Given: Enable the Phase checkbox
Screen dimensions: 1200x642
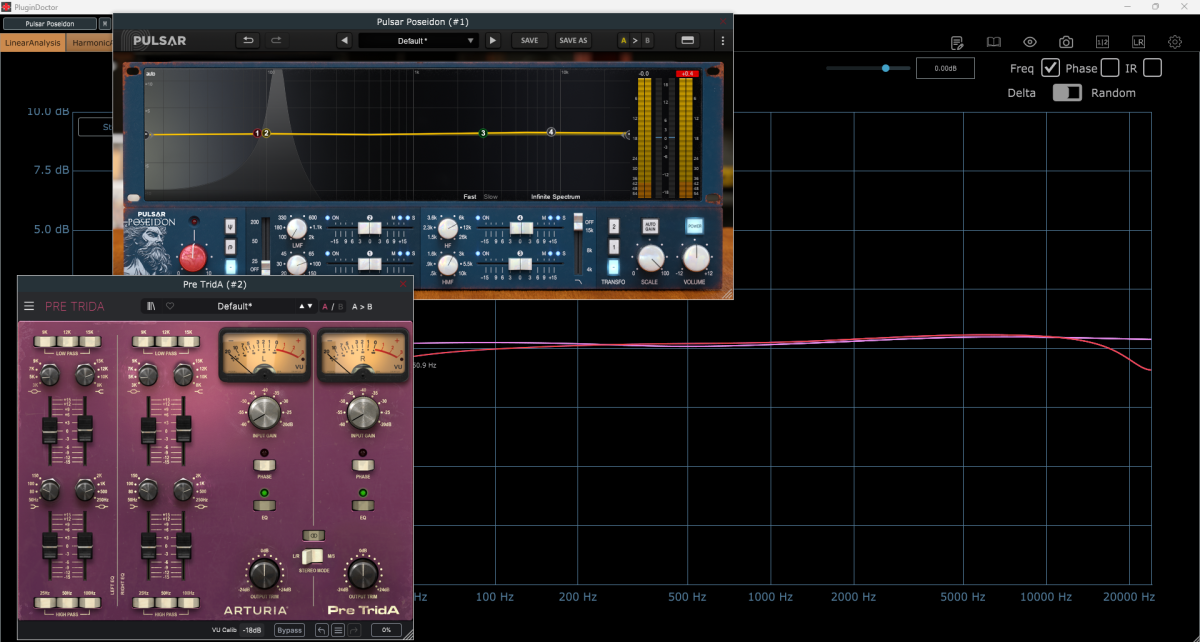Looking at the screenshot, I should pyautogui.click(x=1110, y=68).
